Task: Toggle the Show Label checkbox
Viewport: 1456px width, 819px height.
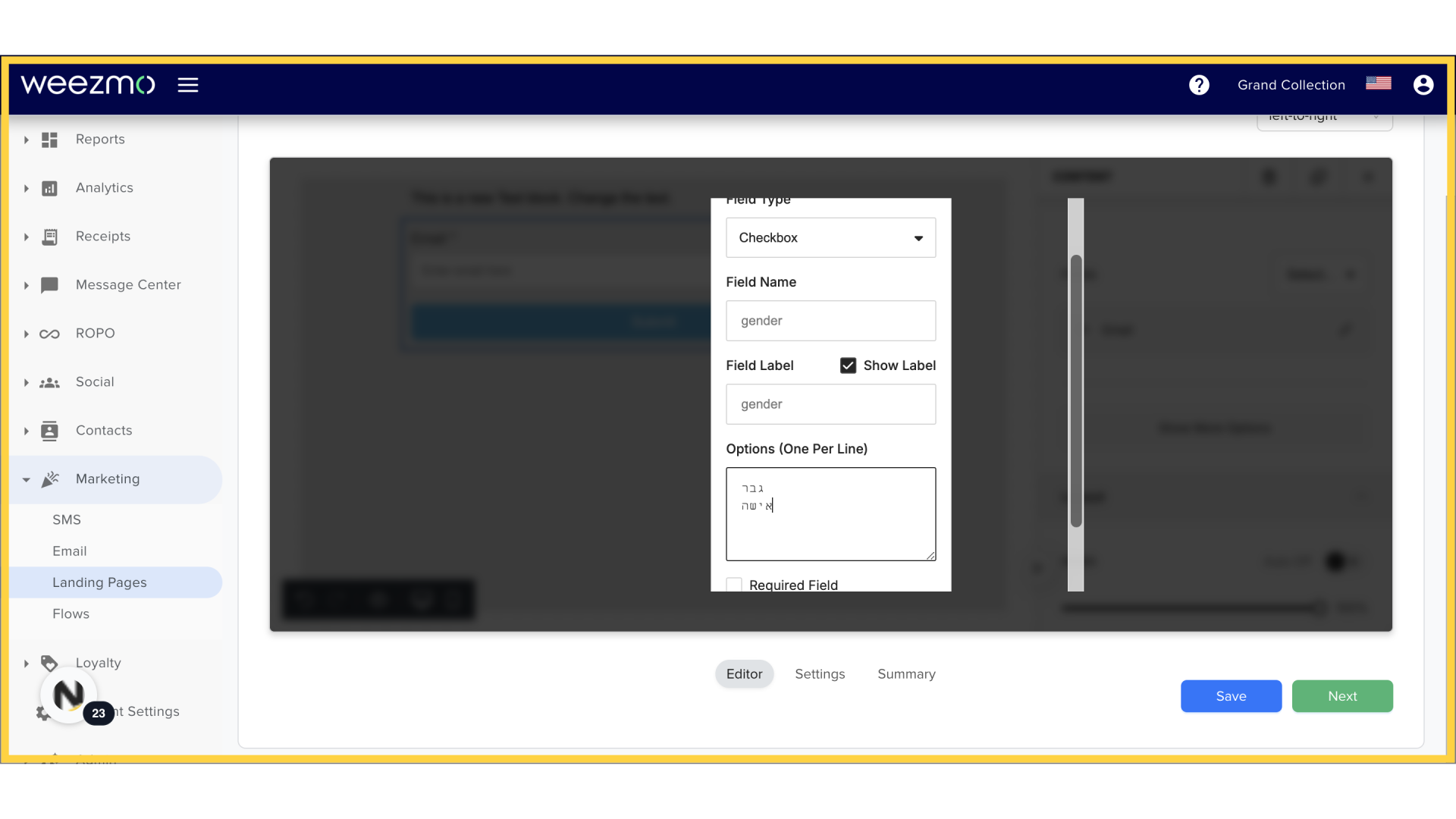Action: point(848,365)
